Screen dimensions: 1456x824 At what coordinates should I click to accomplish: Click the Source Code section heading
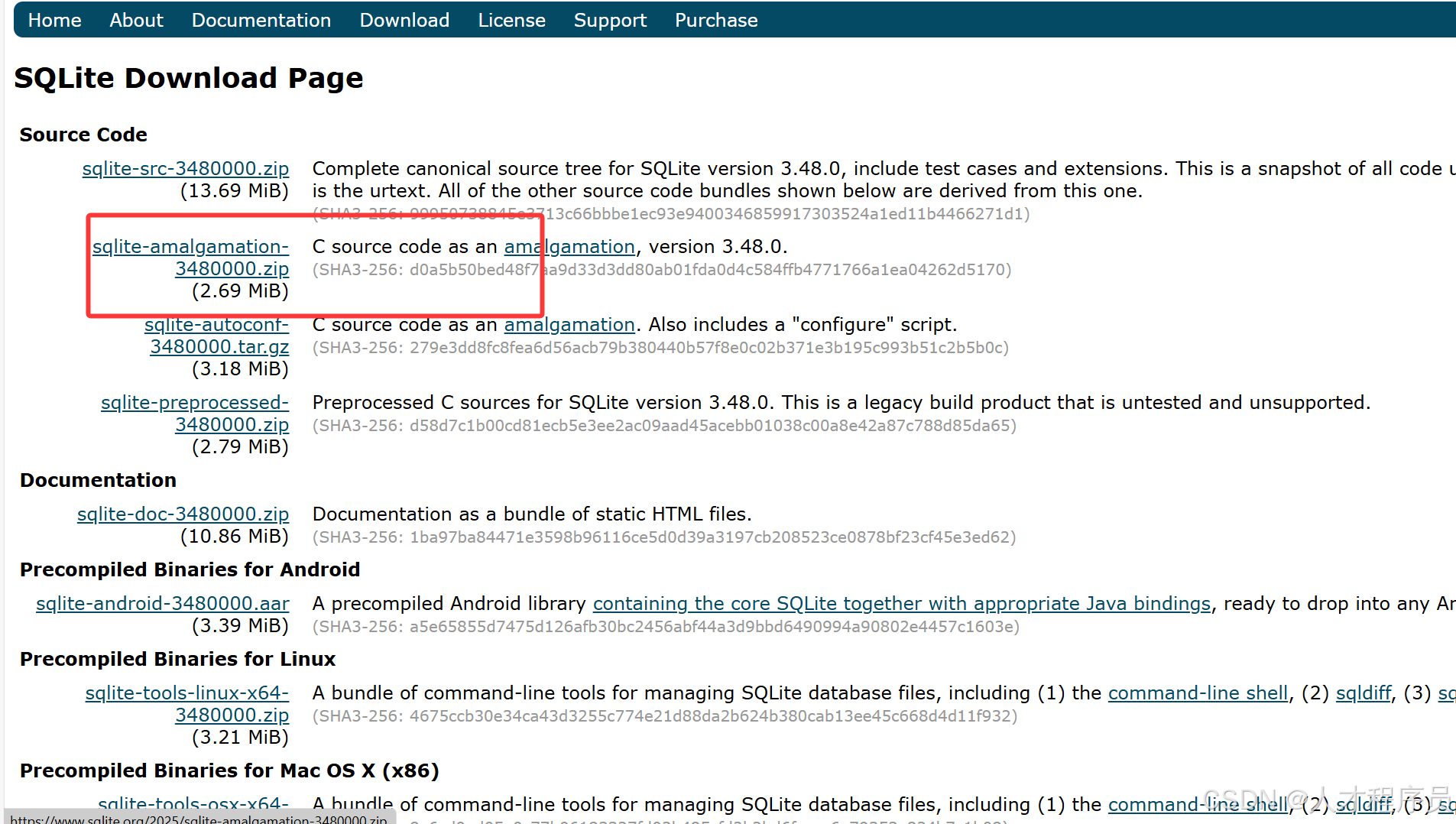(x=83, y=135)
